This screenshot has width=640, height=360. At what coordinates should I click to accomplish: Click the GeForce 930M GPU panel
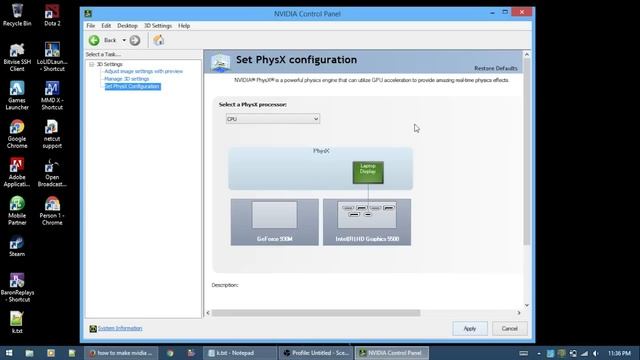pos(275,222)
